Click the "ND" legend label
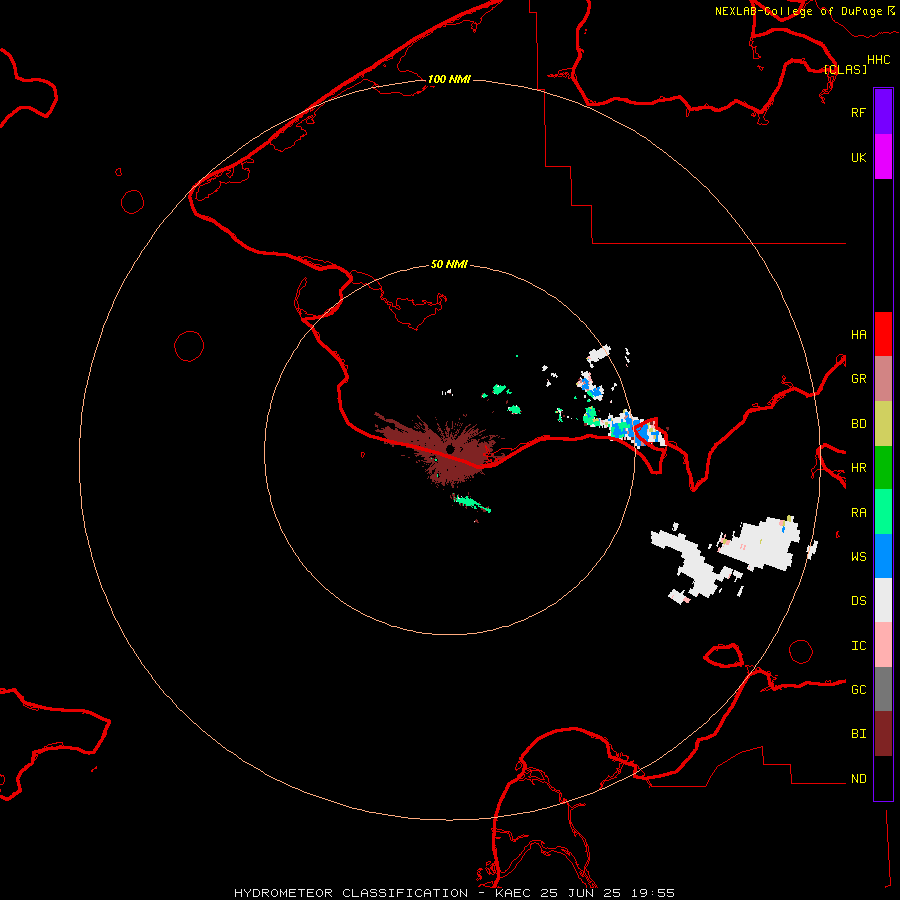This screenshot has height=900, width=900. click(858, 778)
